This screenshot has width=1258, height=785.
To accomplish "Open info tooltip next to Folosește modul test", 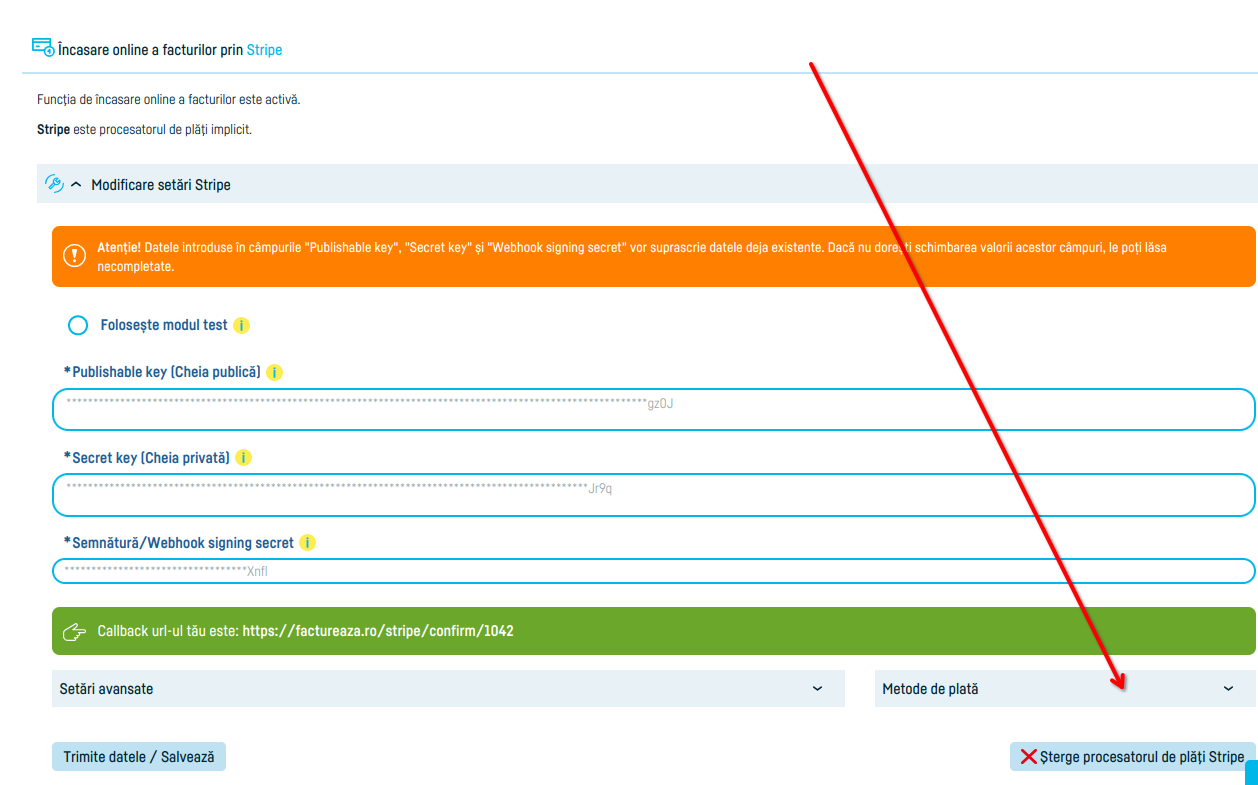I will point(241,326).
